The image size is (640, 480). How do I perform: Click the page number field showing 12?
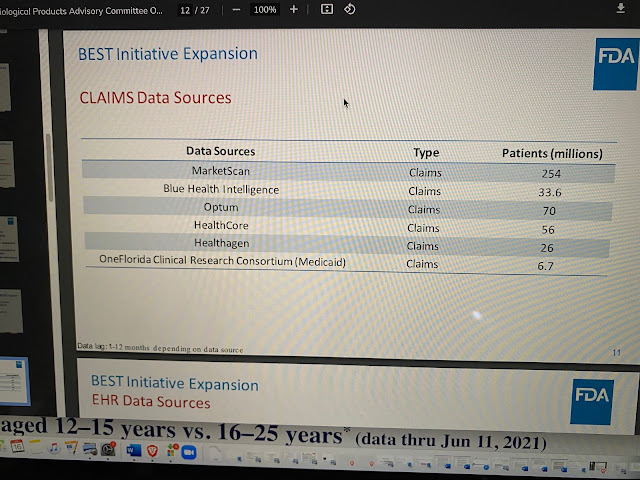tap(185, 10)
